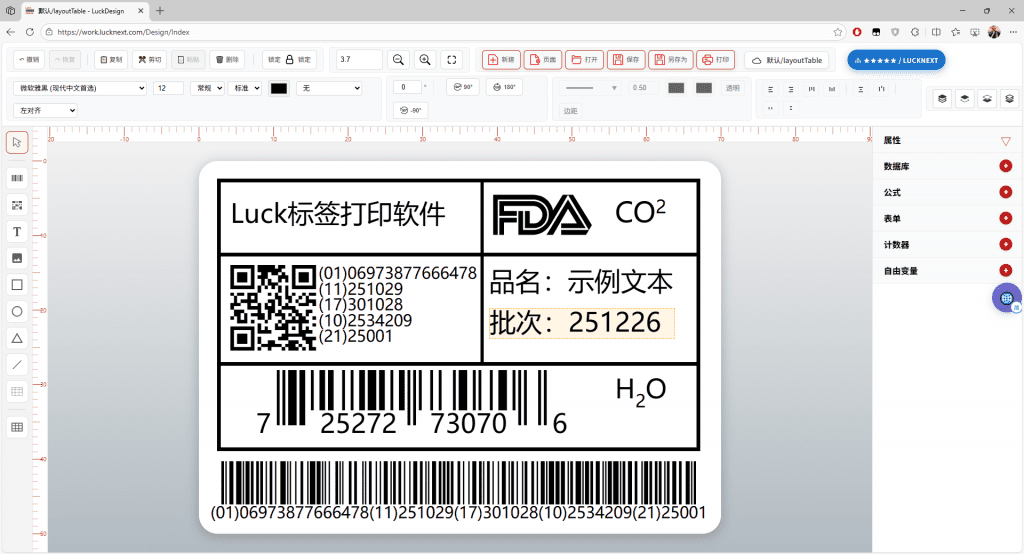The image size is (1024, 554).
Task: Click the zoom in magnifier icon
Action: click(425, 60)
